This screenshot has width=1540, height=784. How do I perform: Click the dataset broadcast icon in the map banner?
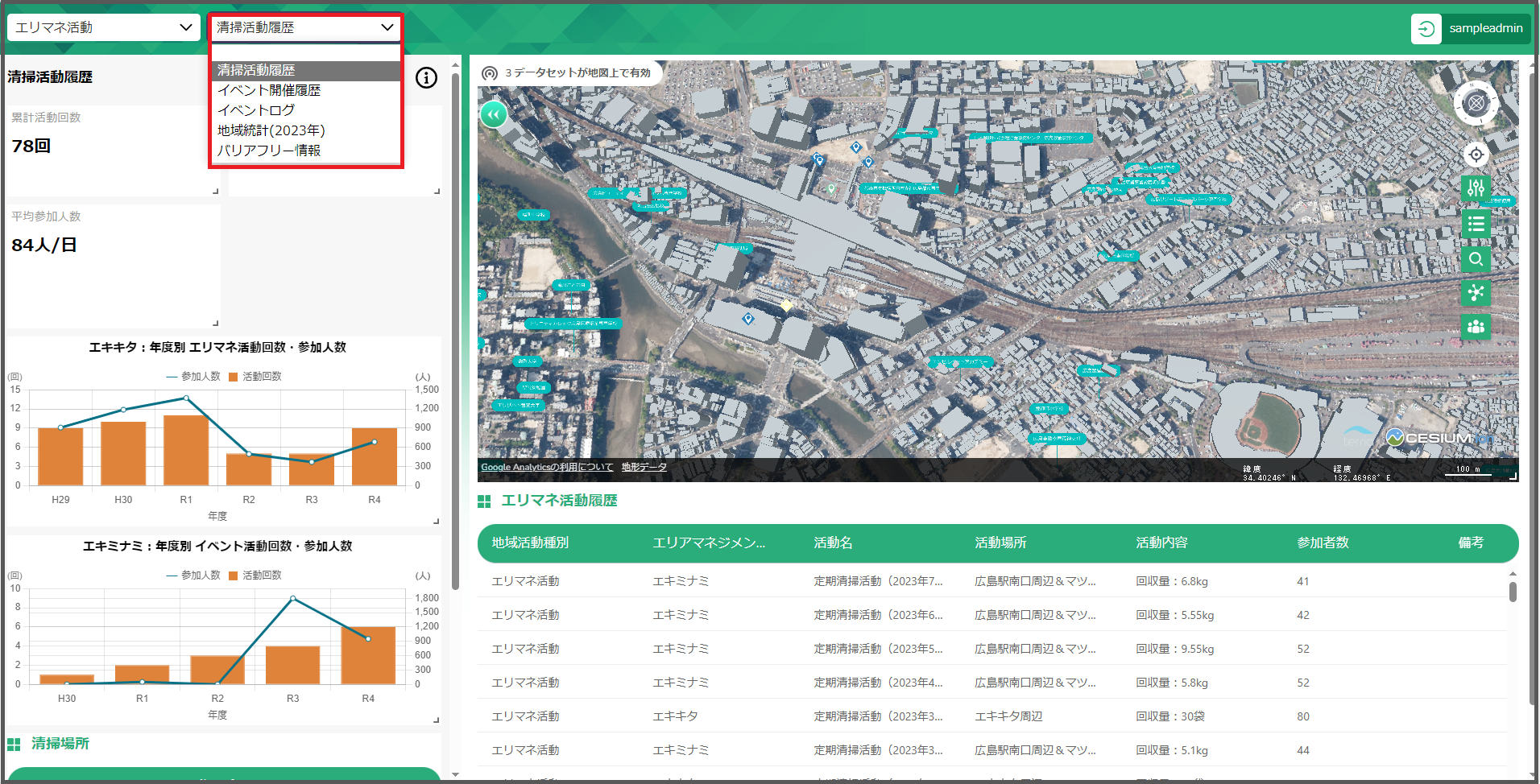point(489,73)
